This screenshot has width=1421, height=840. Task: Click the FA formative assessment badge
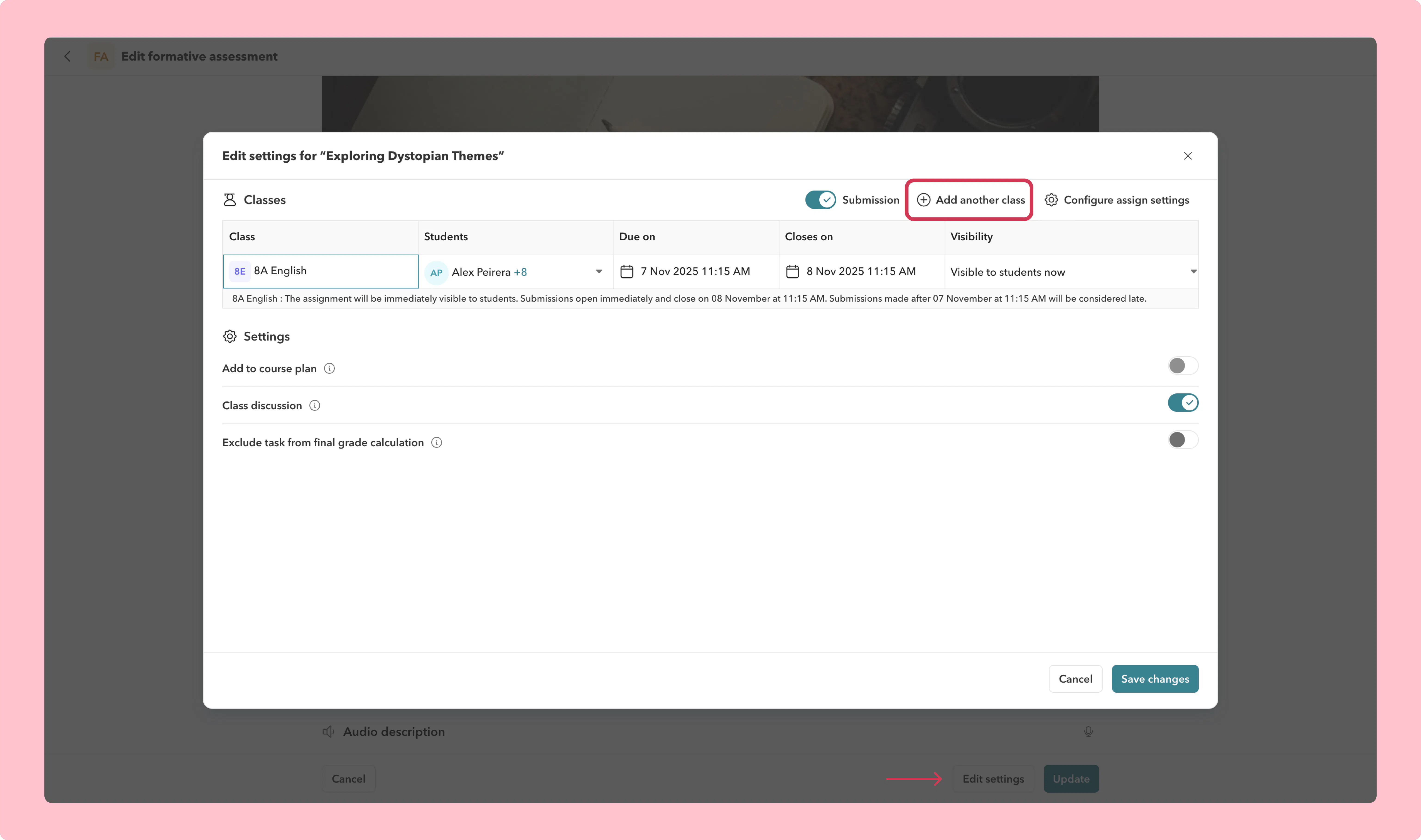pyautogui.click(x=101, y=57)
